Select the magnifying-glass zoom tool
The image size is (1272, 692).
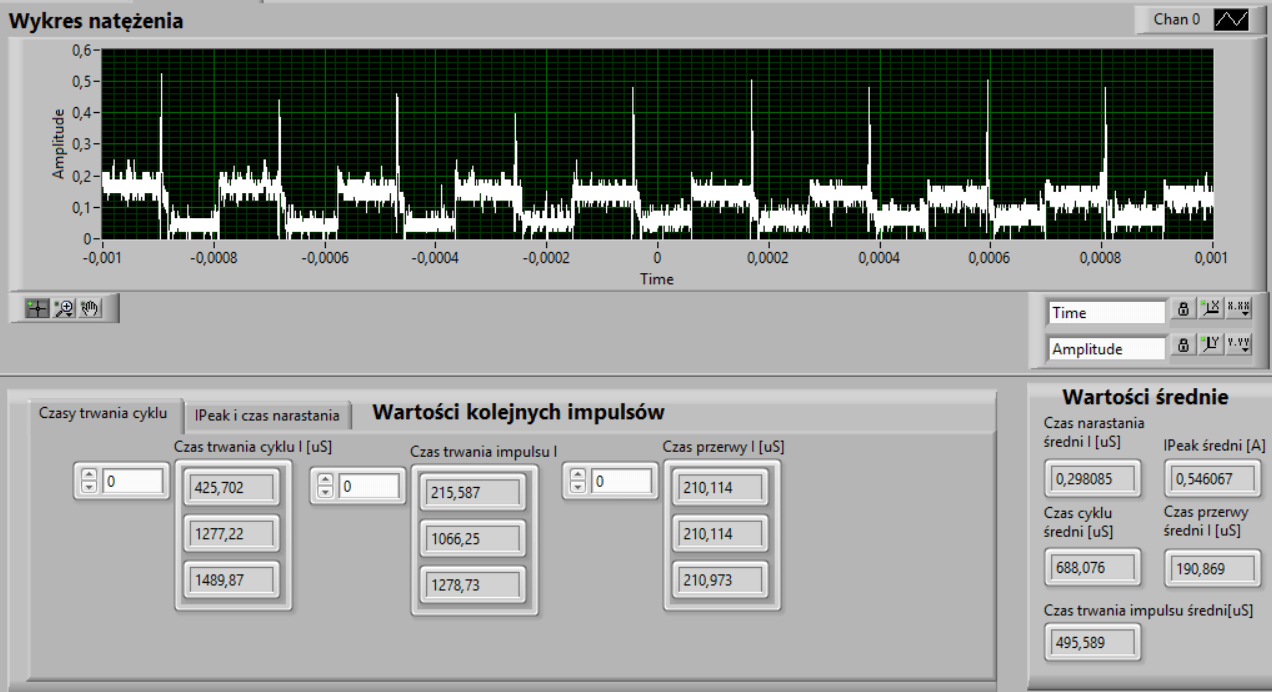[x=63, y=308]
